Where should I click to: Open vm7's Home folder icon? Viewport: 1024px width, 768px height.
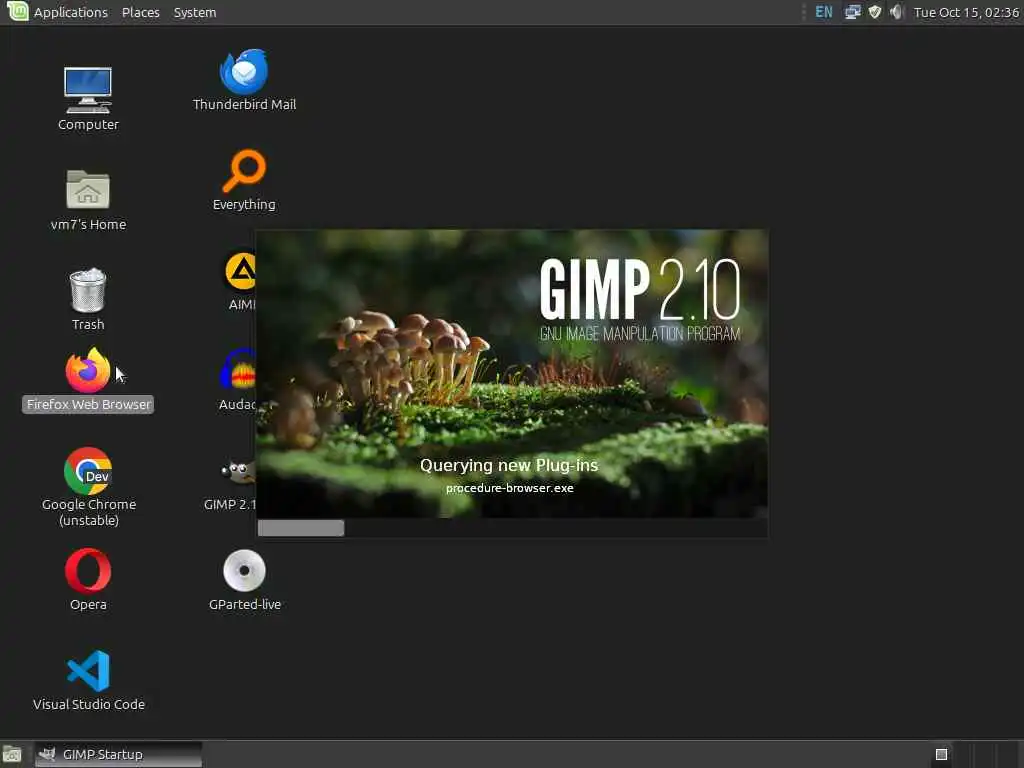coord(88,189)
